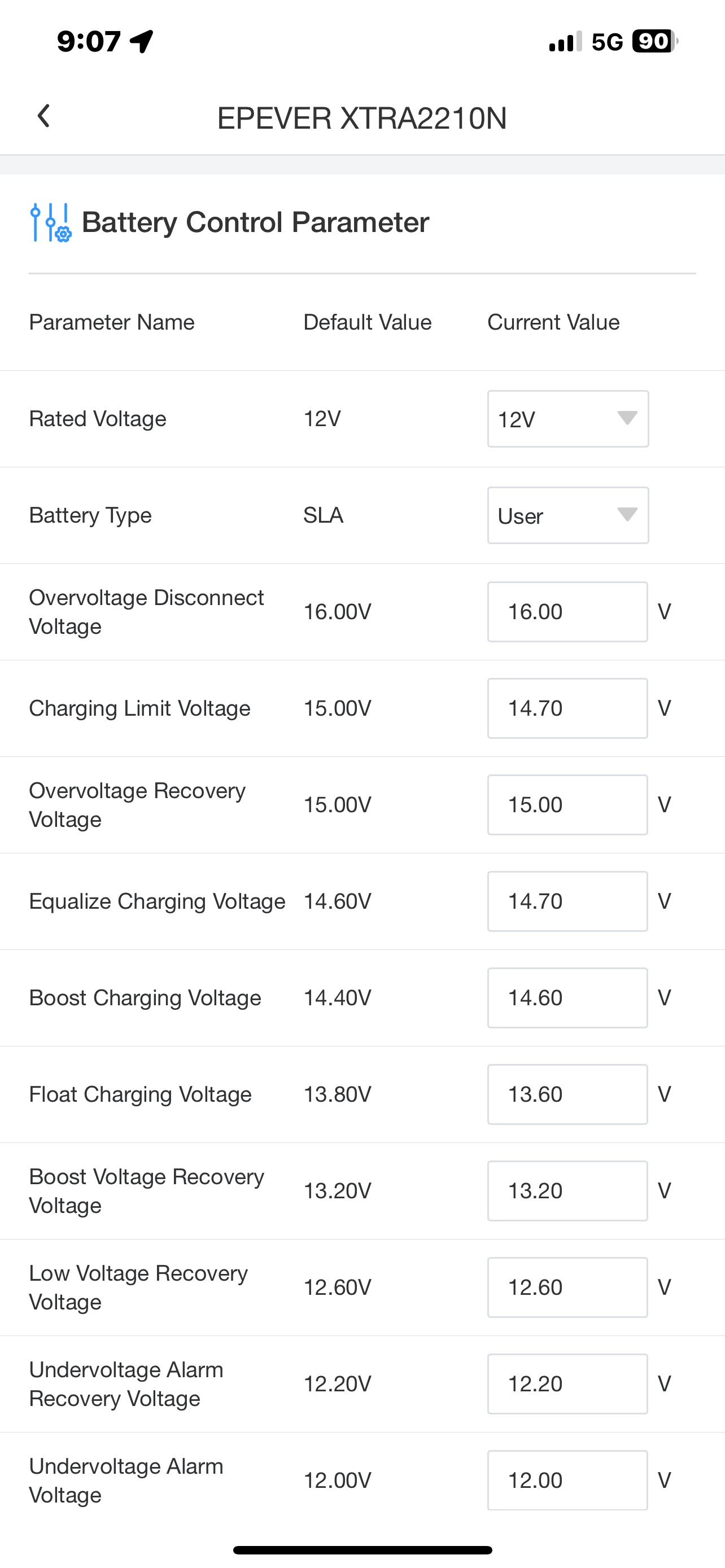Edit Overvoltage Disconnect Voltage 16.00 field

click(567, 612)
